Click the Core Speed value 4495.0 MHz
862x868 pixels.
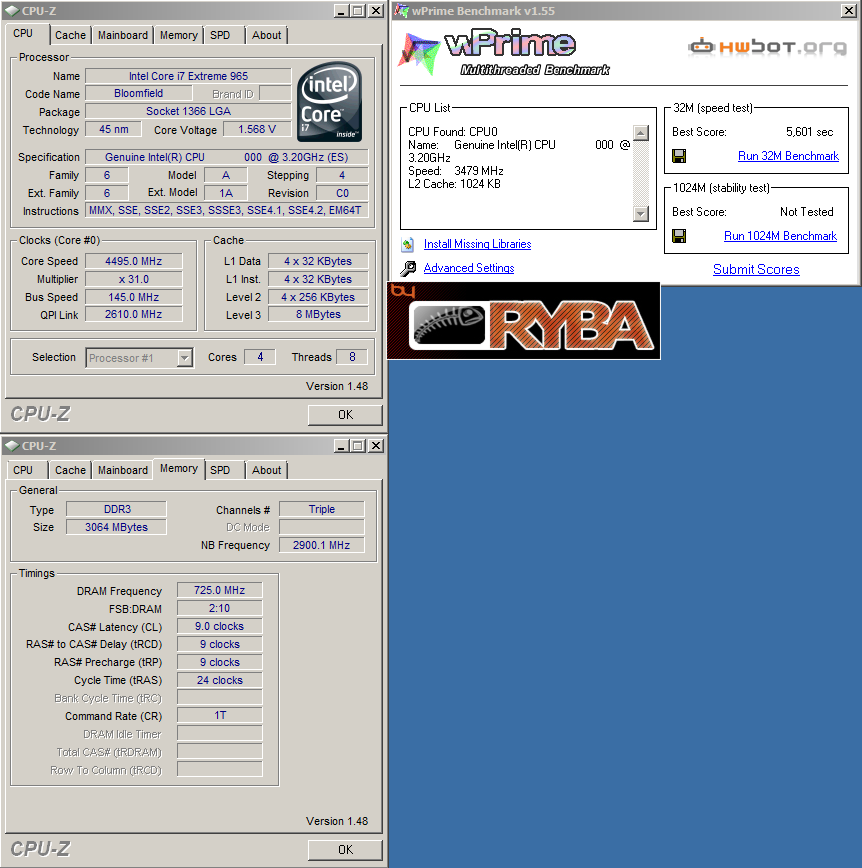pyautogui.click(x=133, y=261)
